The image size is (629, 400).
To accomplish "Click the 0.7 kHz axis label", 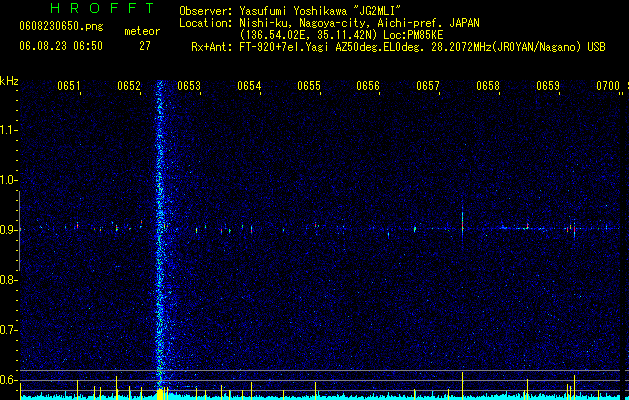I will (x=8, y=330).
